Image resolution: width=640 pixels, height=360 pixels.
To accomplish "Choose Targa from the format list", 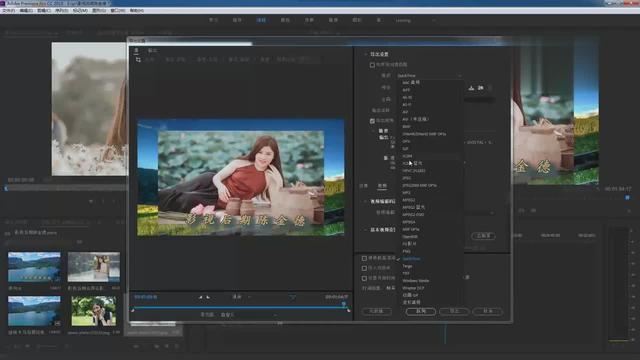I will (x=407, y=266).
